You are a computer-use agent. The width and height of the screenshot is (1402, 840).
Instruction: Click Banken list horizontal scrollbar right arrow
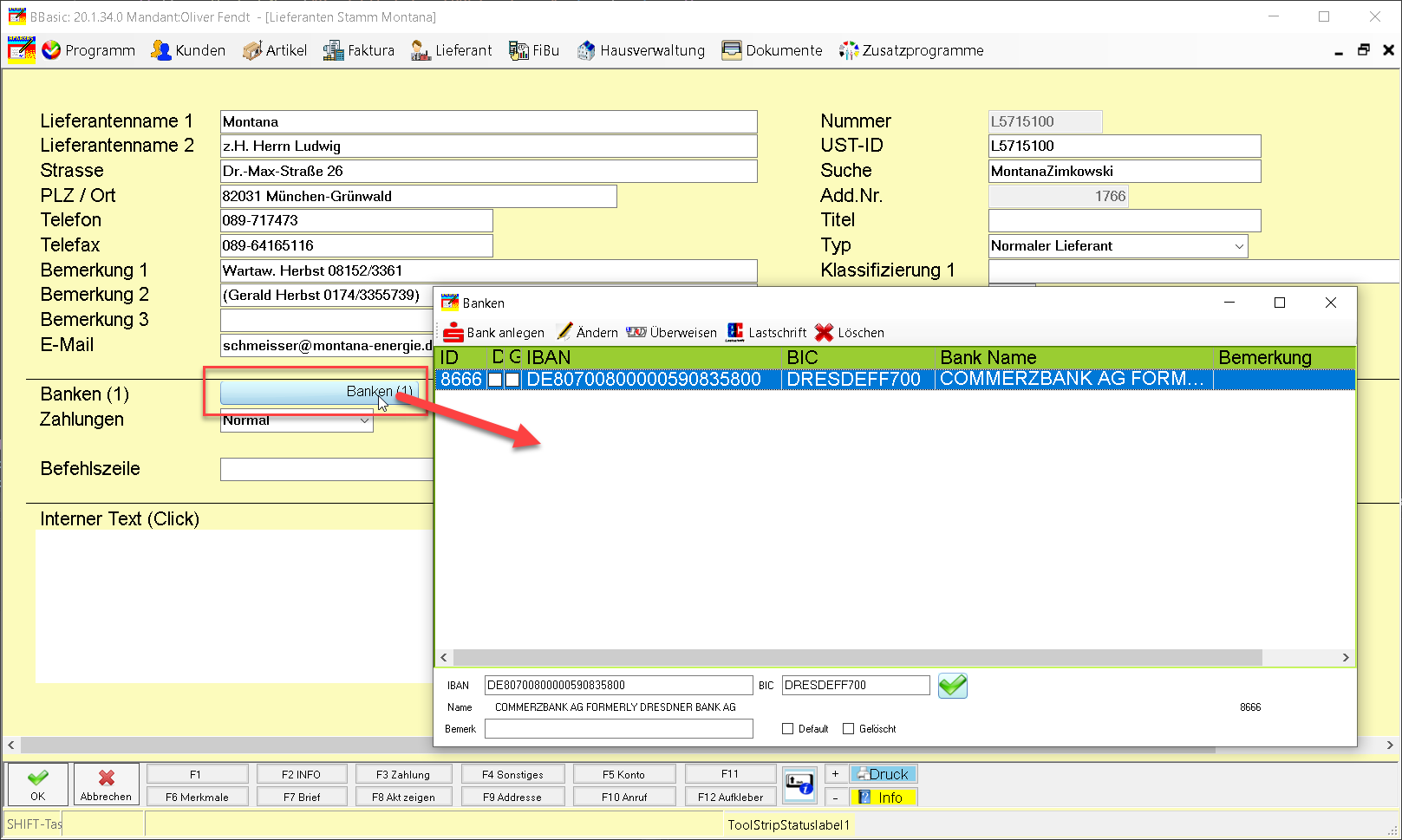(x=1346, y=658)
